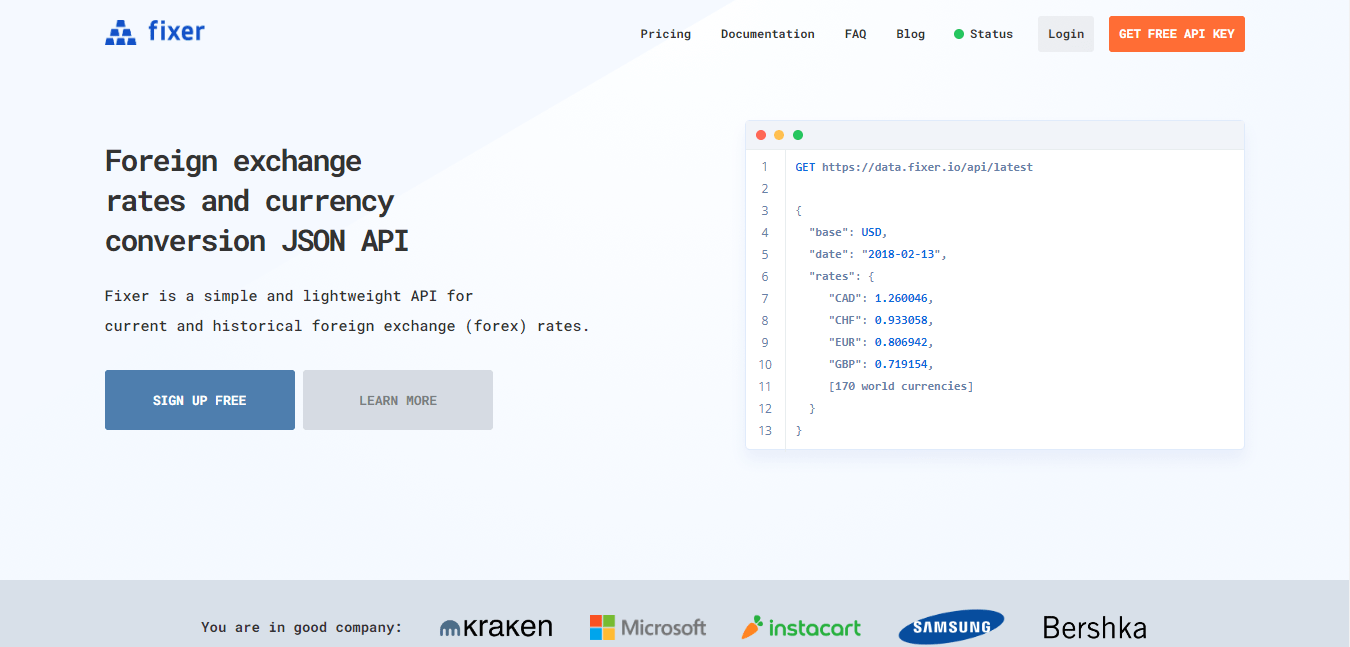Screen dimensions: 1350x647
Task: Open the Documentation menu item
Action: pyautogui.click(x=767, y=34)
